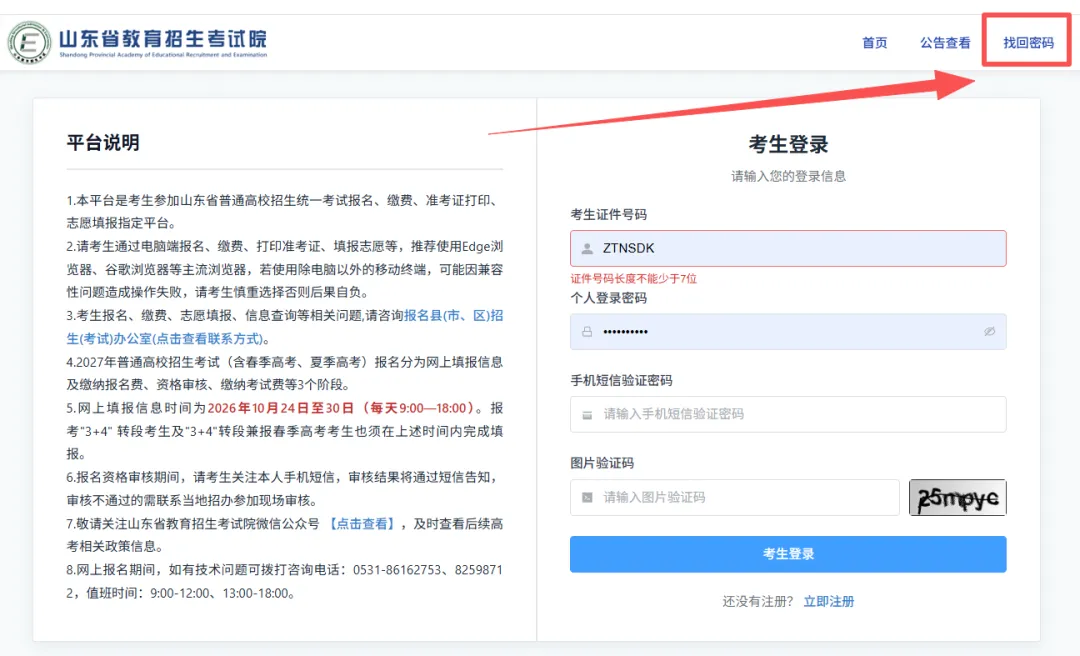
Task: Click the hotline number 0531-86162753
Action: coord(397,570)
